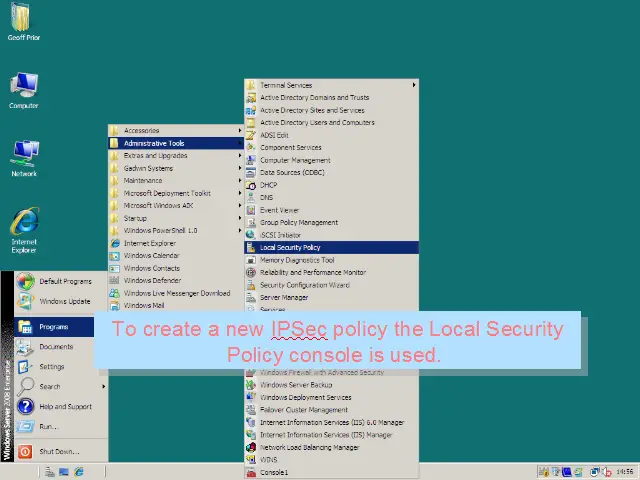Expand the Search submenu arrow

click(x=104, y=386)
